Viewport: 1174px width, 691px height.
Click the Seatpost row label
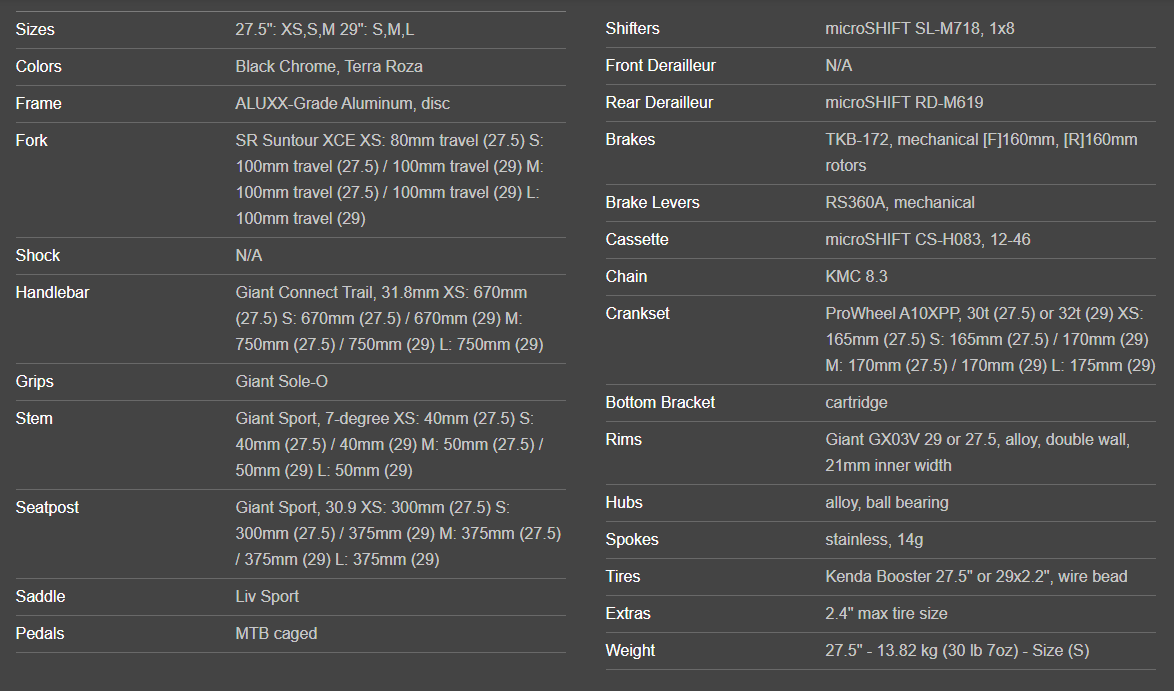pyautogui.click(x=47, y=508)
